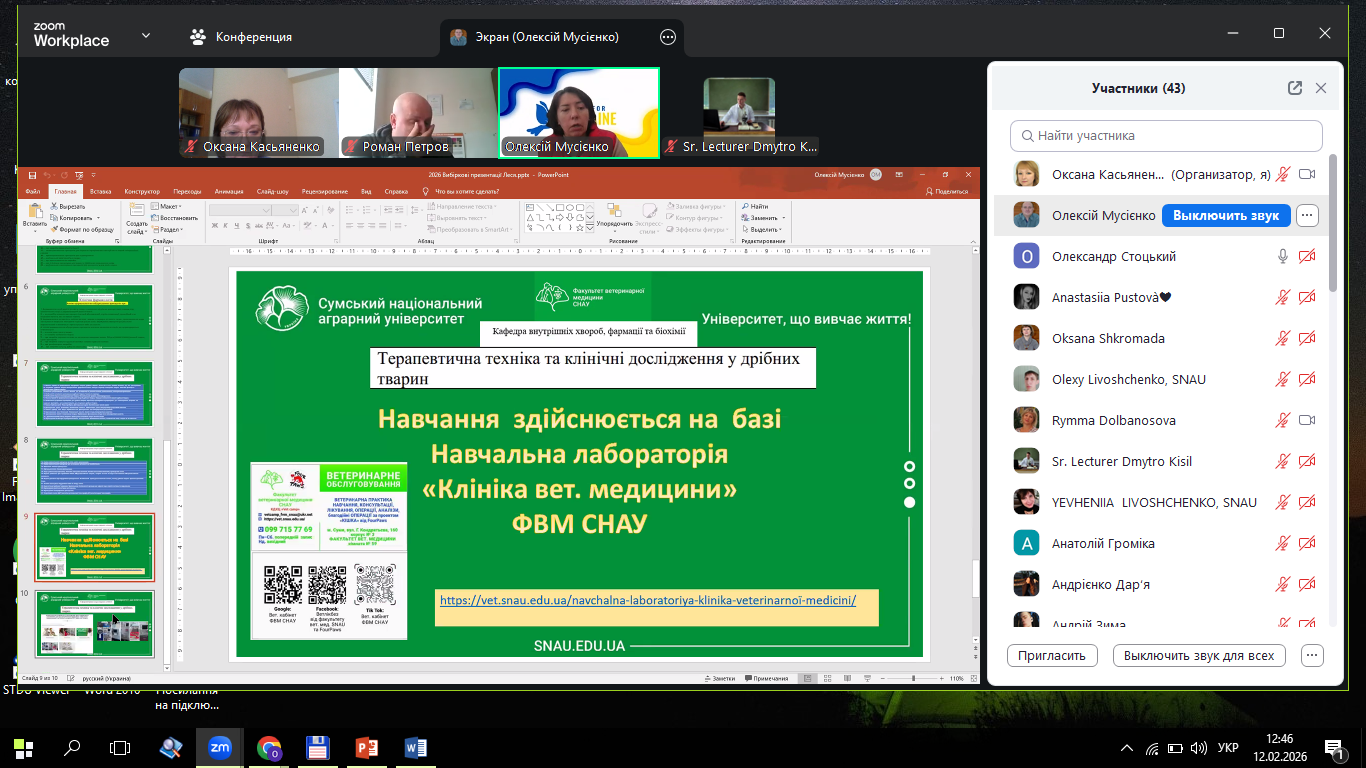Toggle video for Анатолій Громіка

pyautogui.click(x=1306, y=543)
